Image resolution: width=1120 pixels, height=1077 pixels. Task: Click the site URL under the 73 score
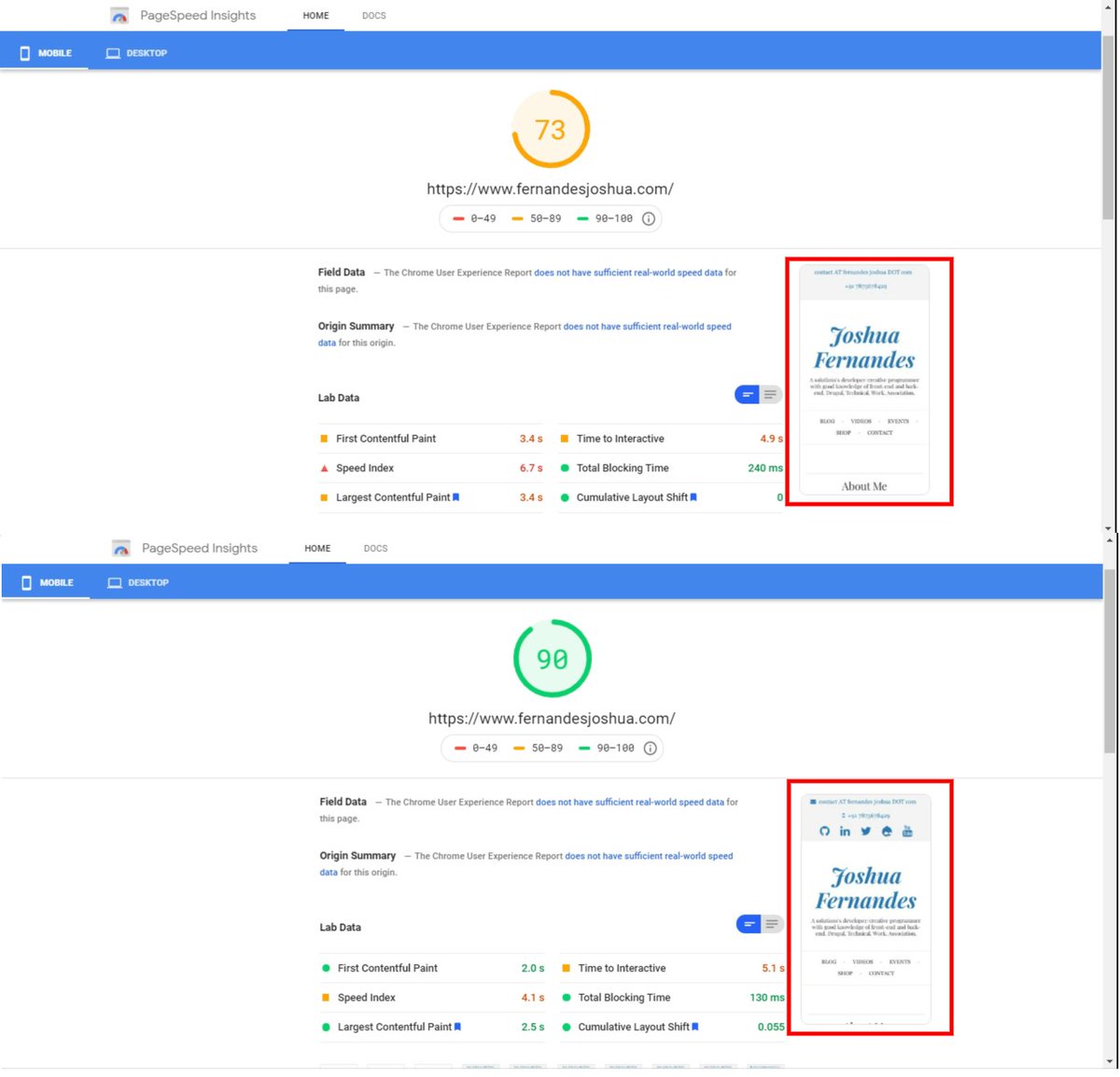[x=551, y=189]
